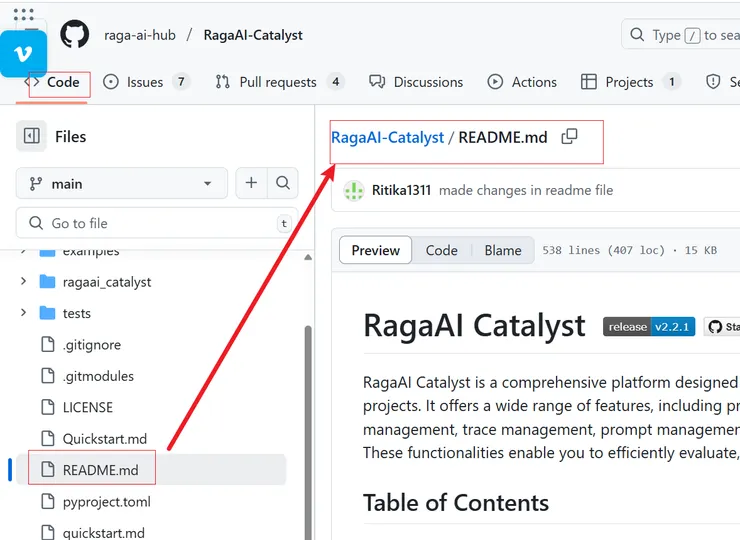Open the Issues tab

click(146, 82)
